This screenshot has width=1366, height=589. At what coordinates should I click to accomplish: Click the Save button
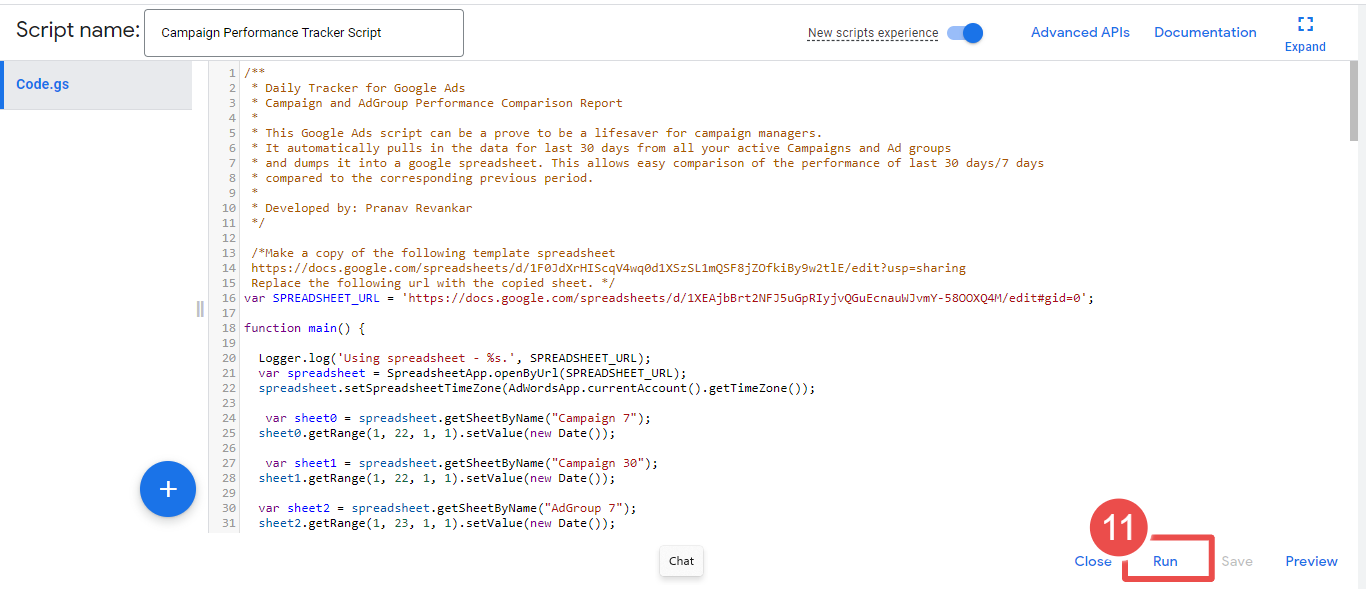point(1237,561)
